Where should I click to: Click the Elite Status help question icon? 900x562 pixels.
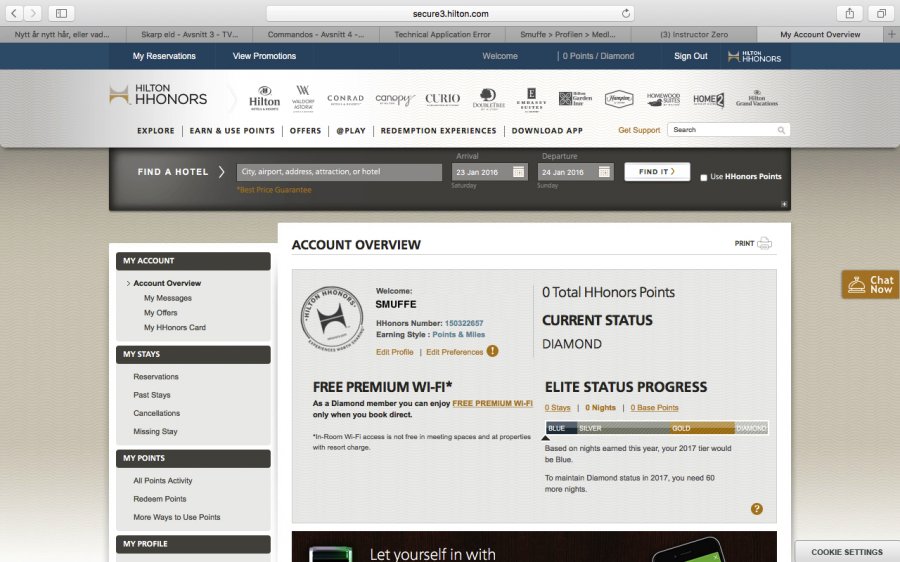pyautogui.click(x=757, y=509)
